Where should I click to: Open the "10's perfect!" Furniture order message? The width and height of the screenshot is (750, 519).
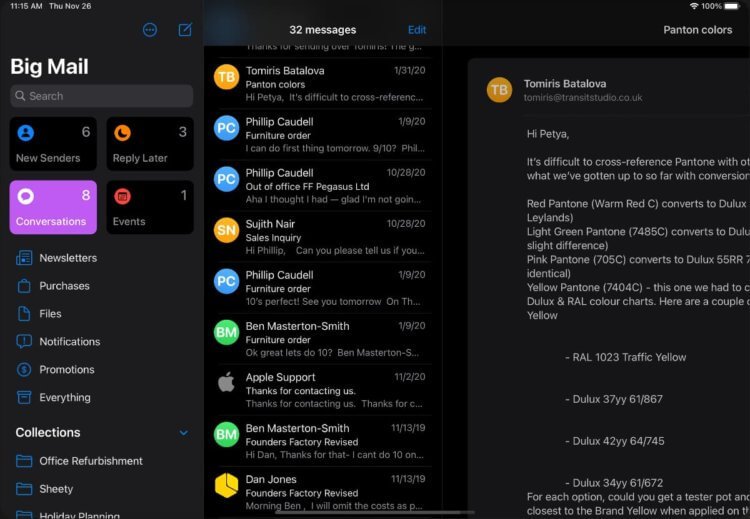coord(322,288)
